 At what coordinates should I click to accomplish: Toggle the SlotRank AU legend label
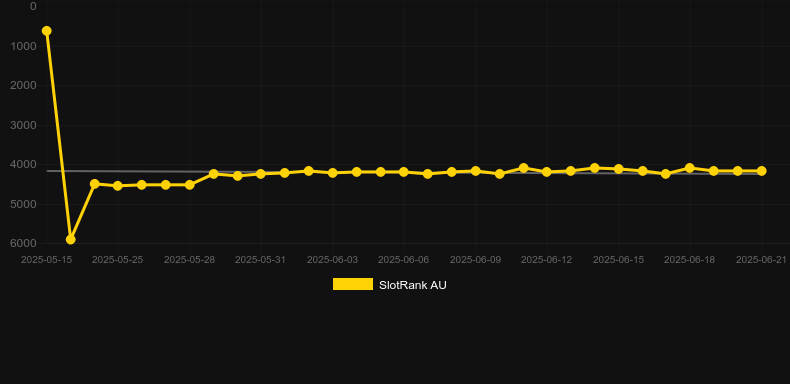413,285
